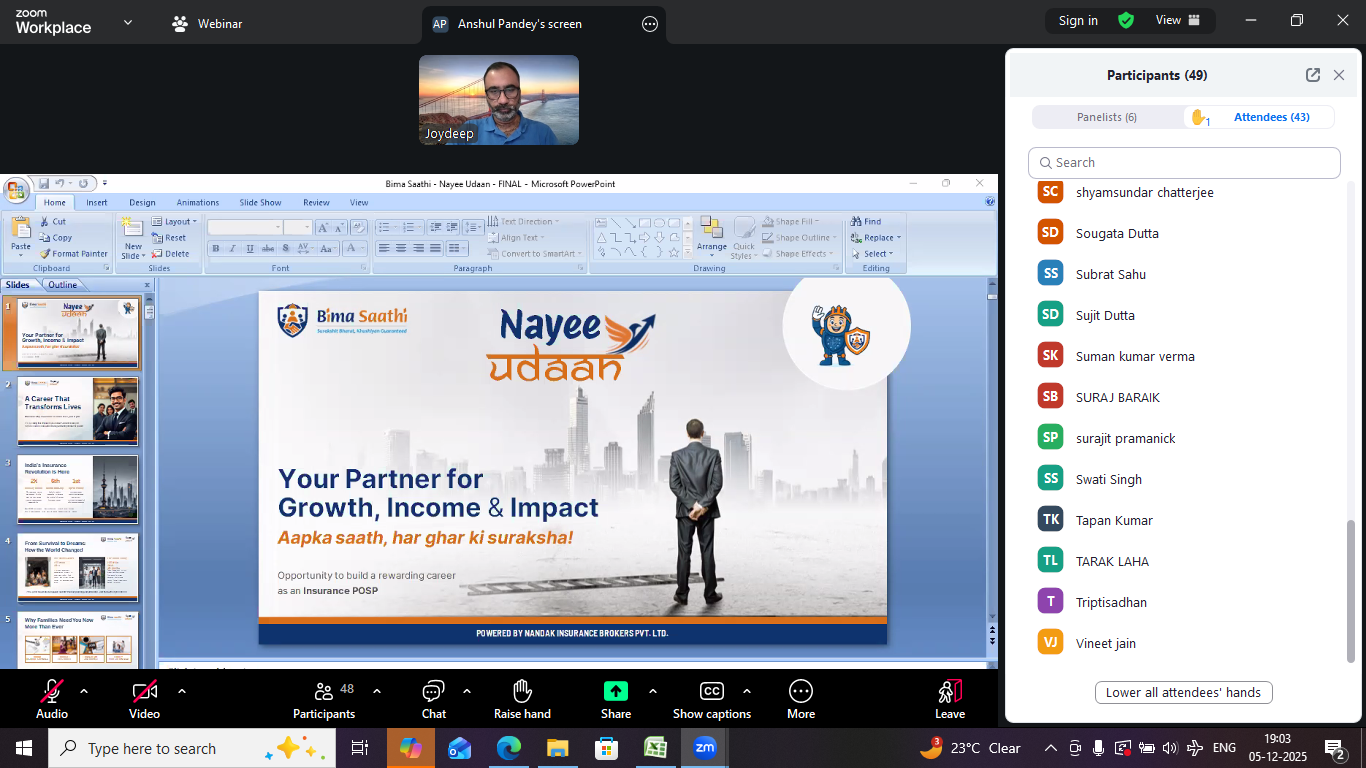Image resolution: width=1366 pixels, height=768 pixels.
Task: Pop out the Participants panel
Action: (1312, 75)
